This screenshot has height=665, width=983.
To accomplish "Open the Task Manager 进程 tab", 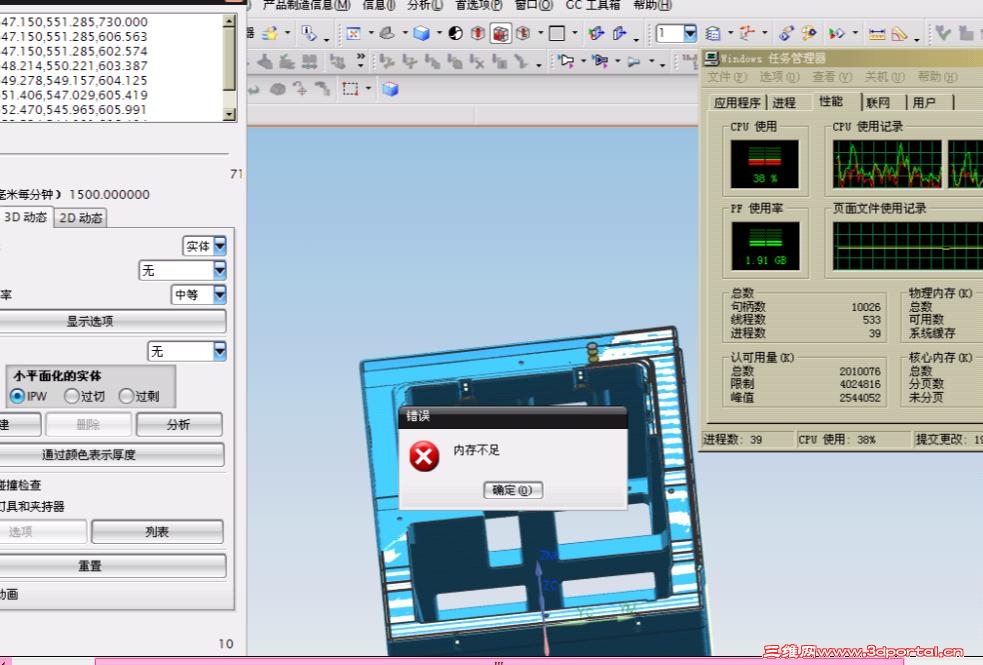I will (x=784, y=103).
